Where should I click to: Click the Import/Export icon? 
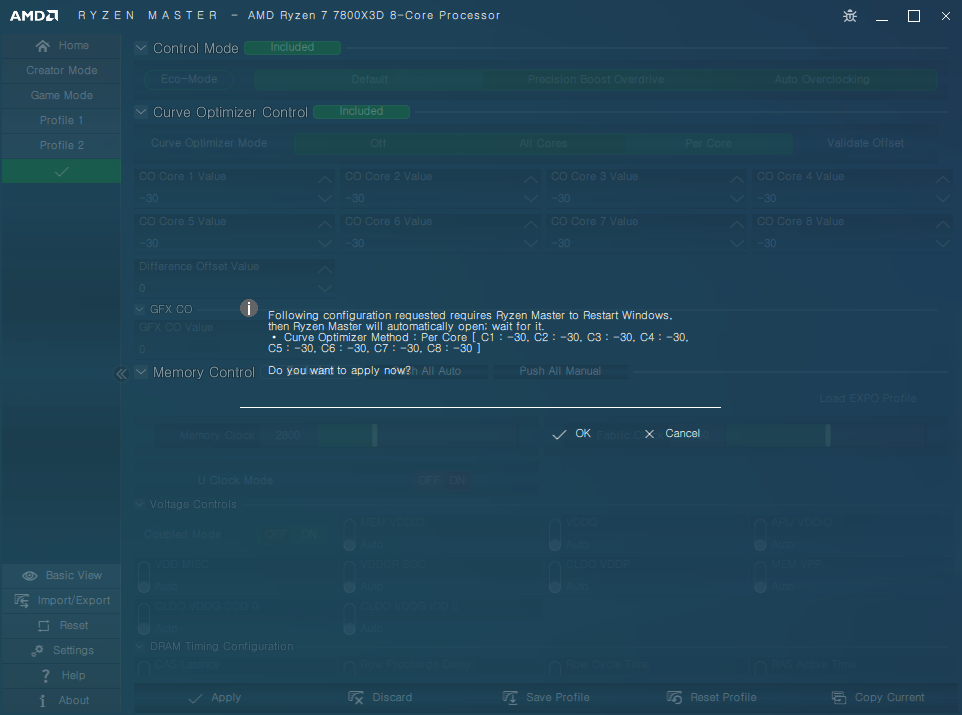[21, 601]
